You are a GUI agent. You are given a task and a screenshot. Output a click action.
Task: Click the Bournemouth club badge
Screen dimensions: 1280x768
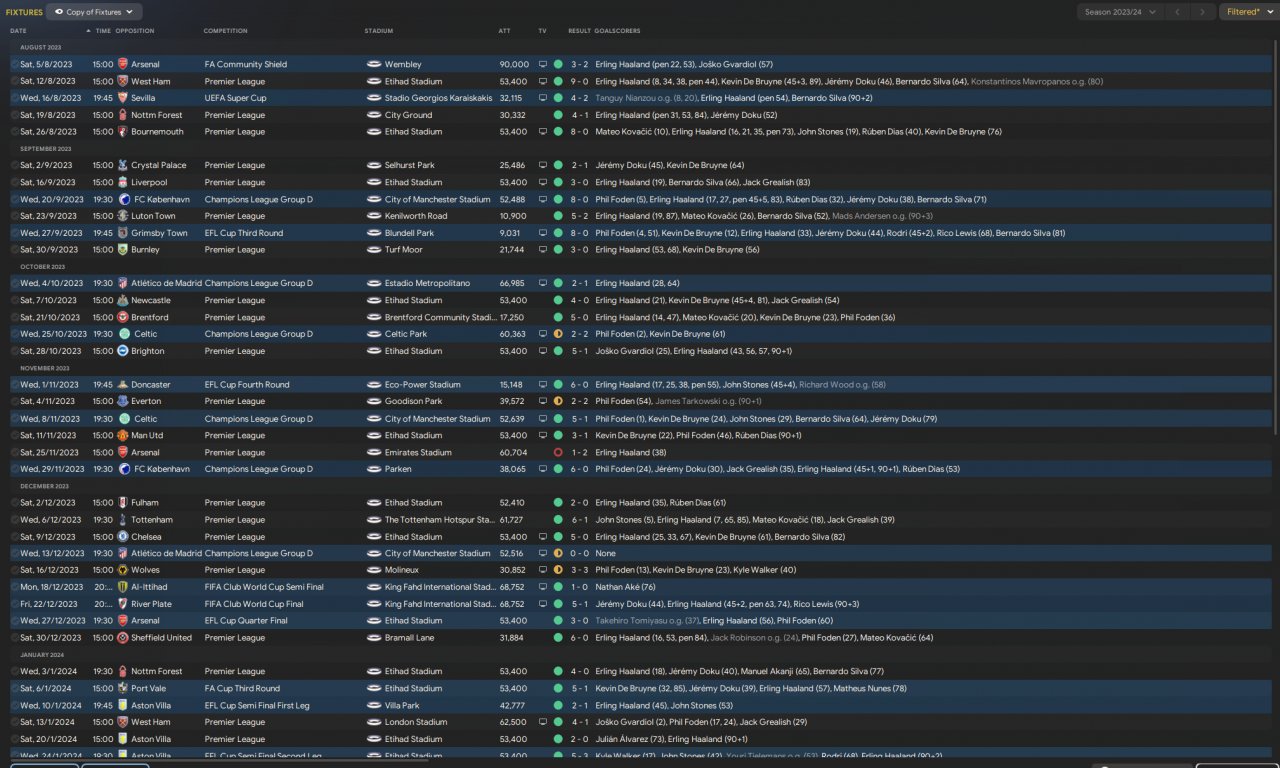pos(123,132)
